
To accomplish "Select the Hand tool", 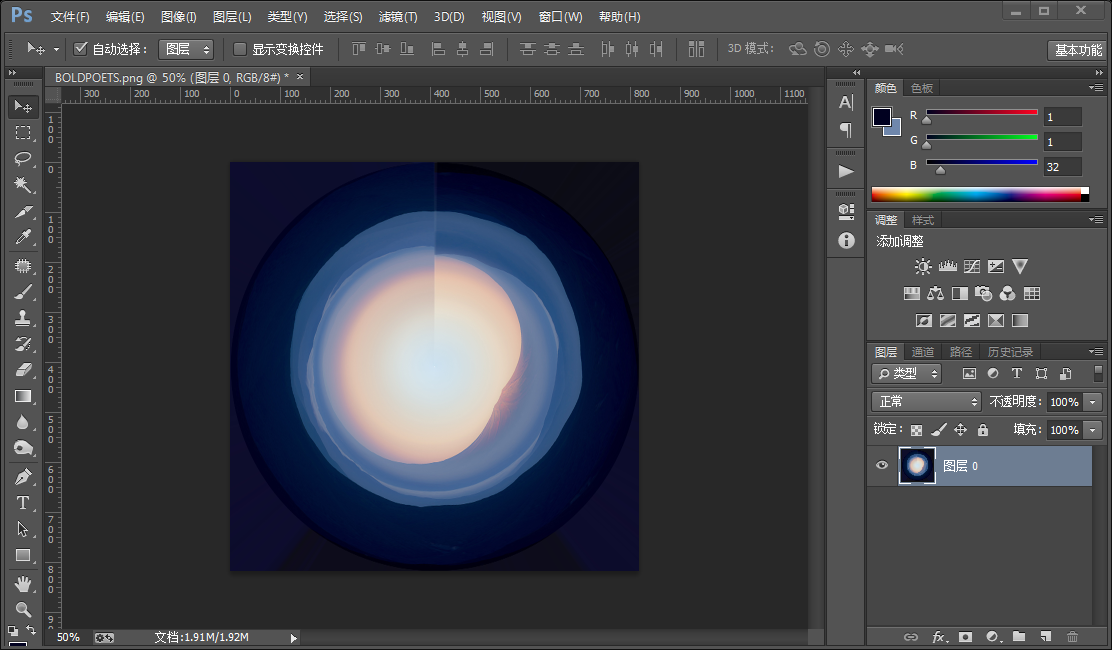I will coord(23,583).
